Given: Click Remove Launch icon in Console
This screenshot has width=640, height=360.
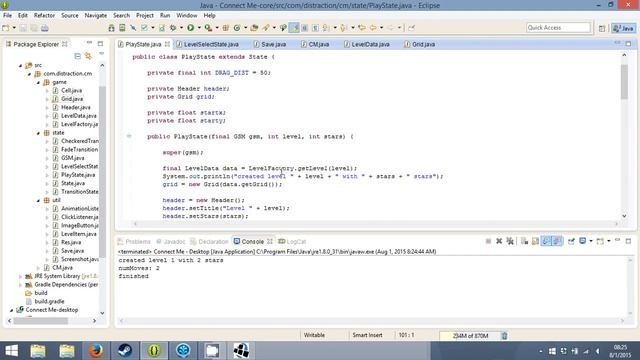Looking at the screenshot, I should 499,241.
